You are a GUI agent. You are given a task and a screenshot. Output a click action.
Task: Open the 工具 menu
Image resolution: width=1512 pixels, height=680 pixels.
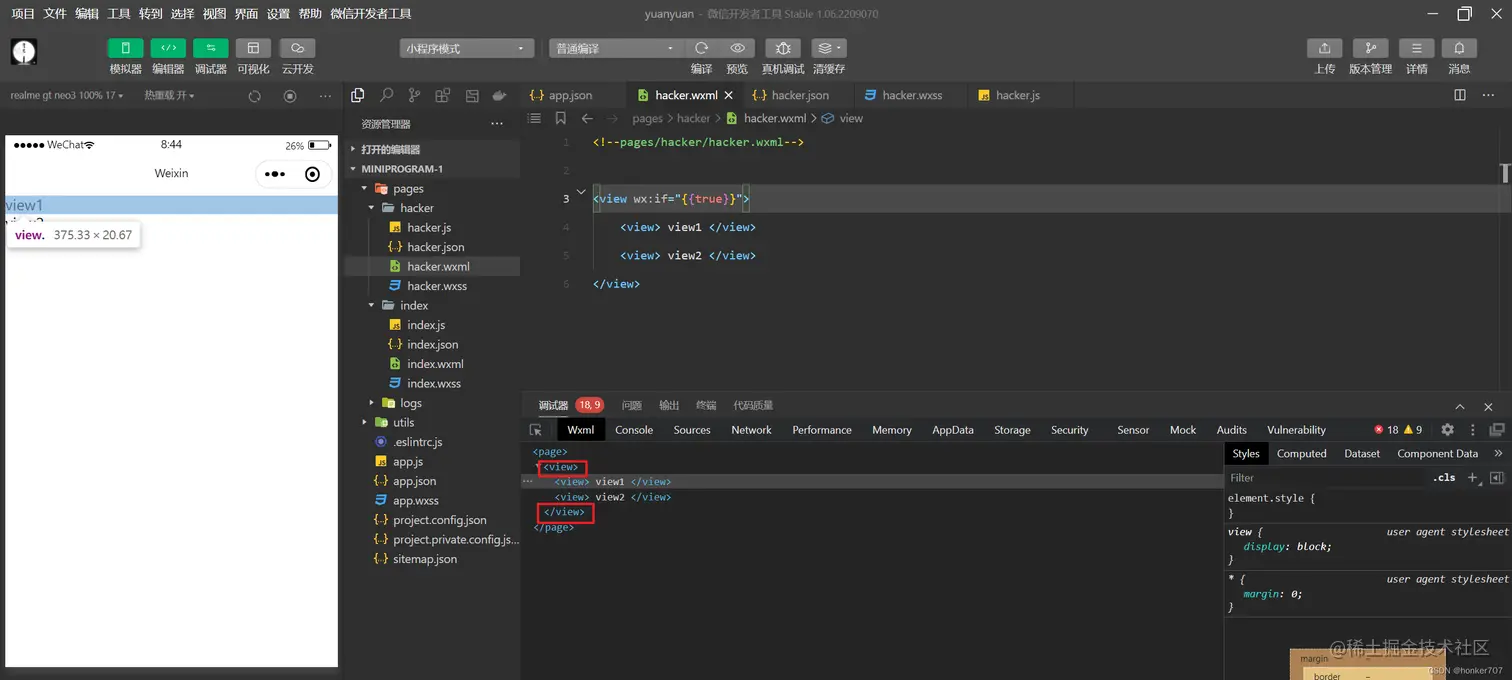[119, 14]
